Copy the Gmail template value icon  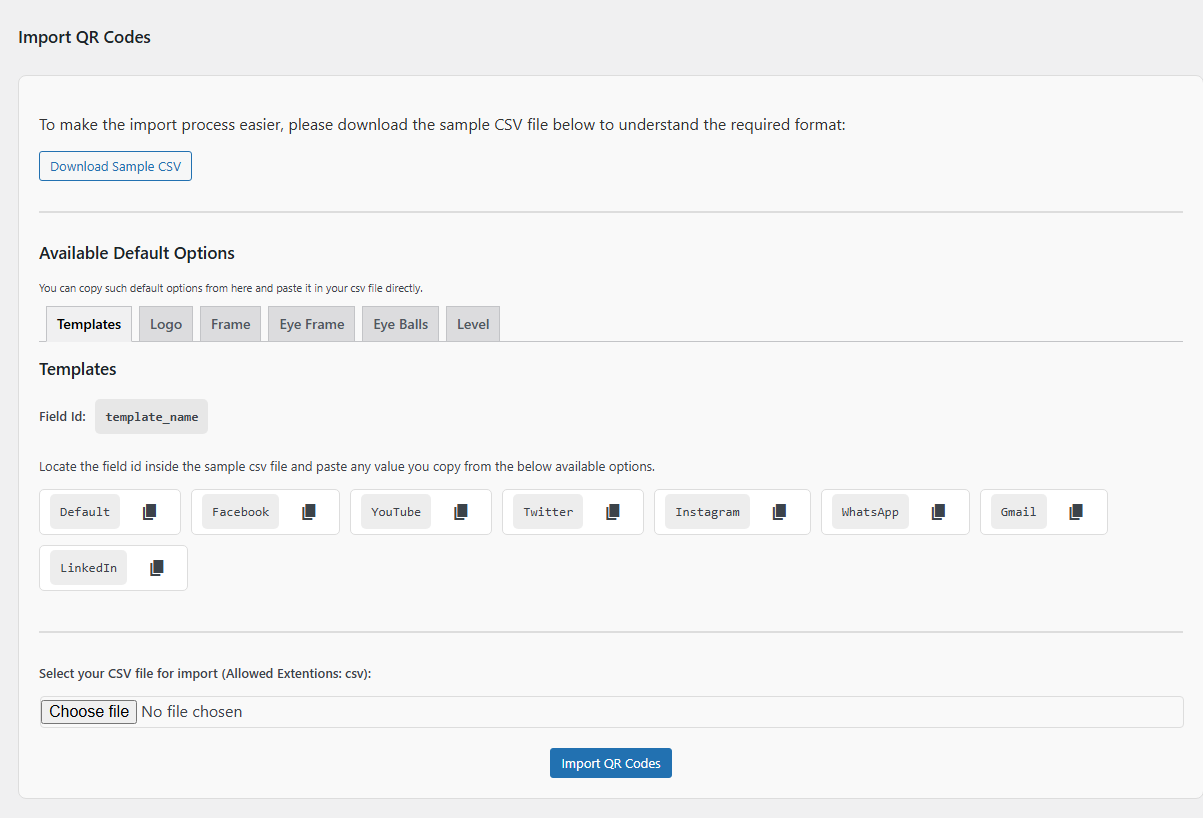[1076, 512]
